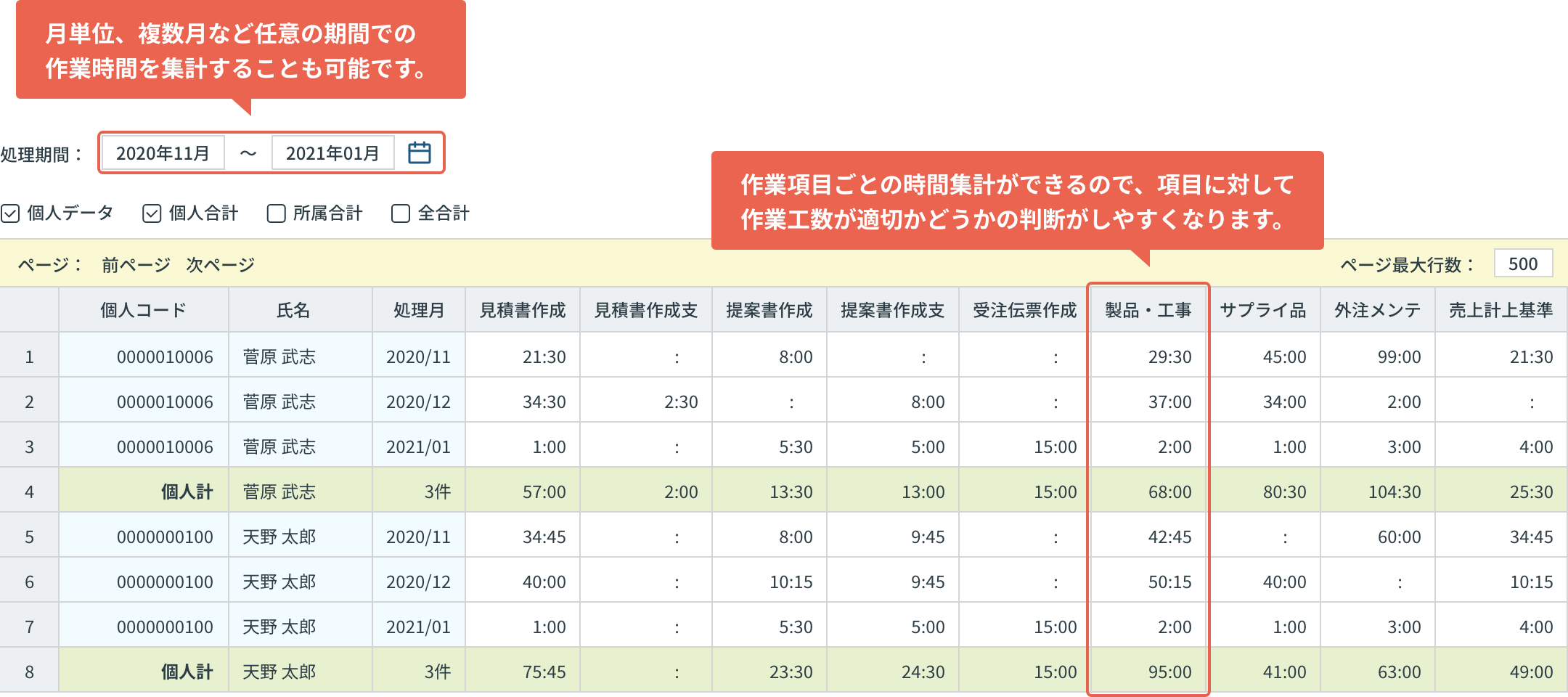Screen dimensions: 1568x697
Task: Click the 提案書作成 column header
Action: point(769,310)
